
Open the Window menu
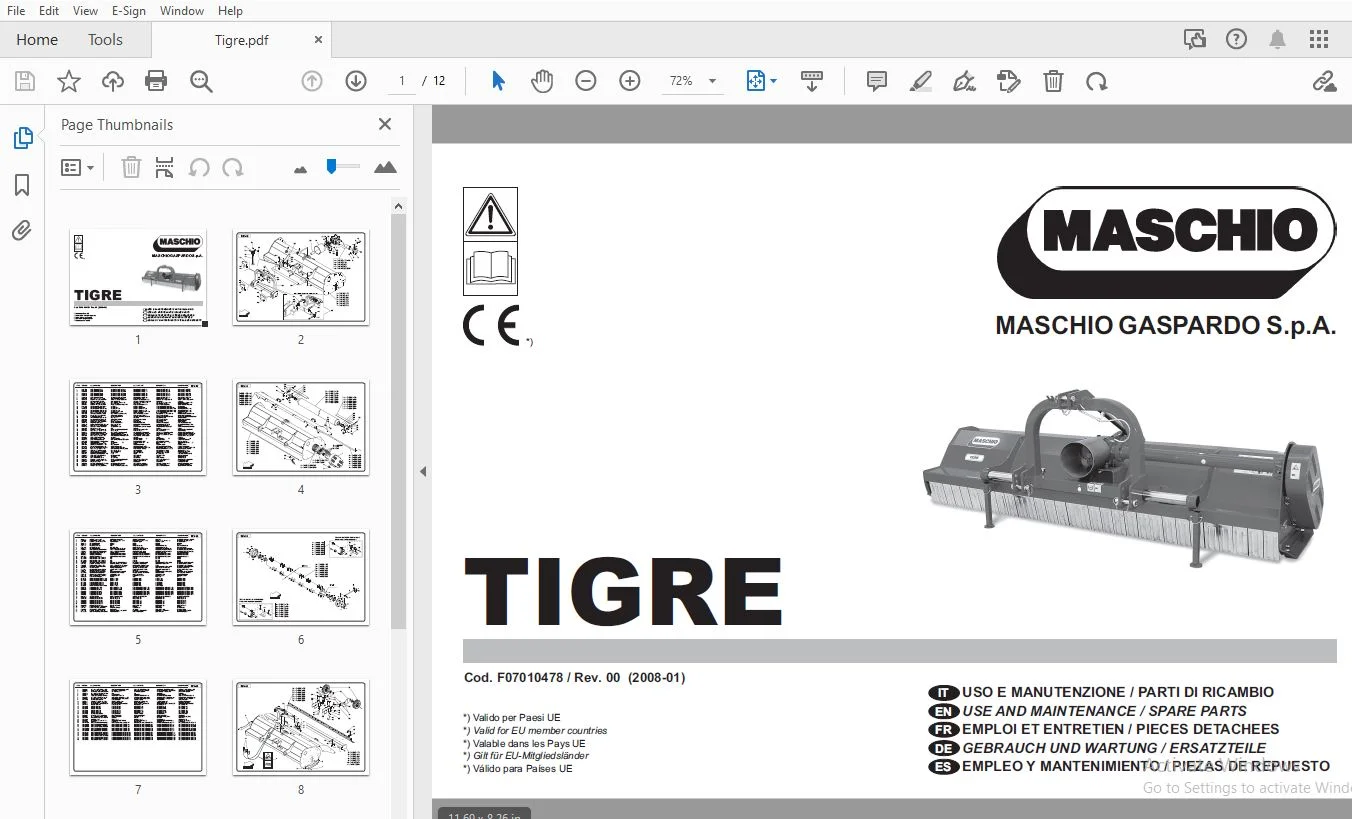pos(182,11)
